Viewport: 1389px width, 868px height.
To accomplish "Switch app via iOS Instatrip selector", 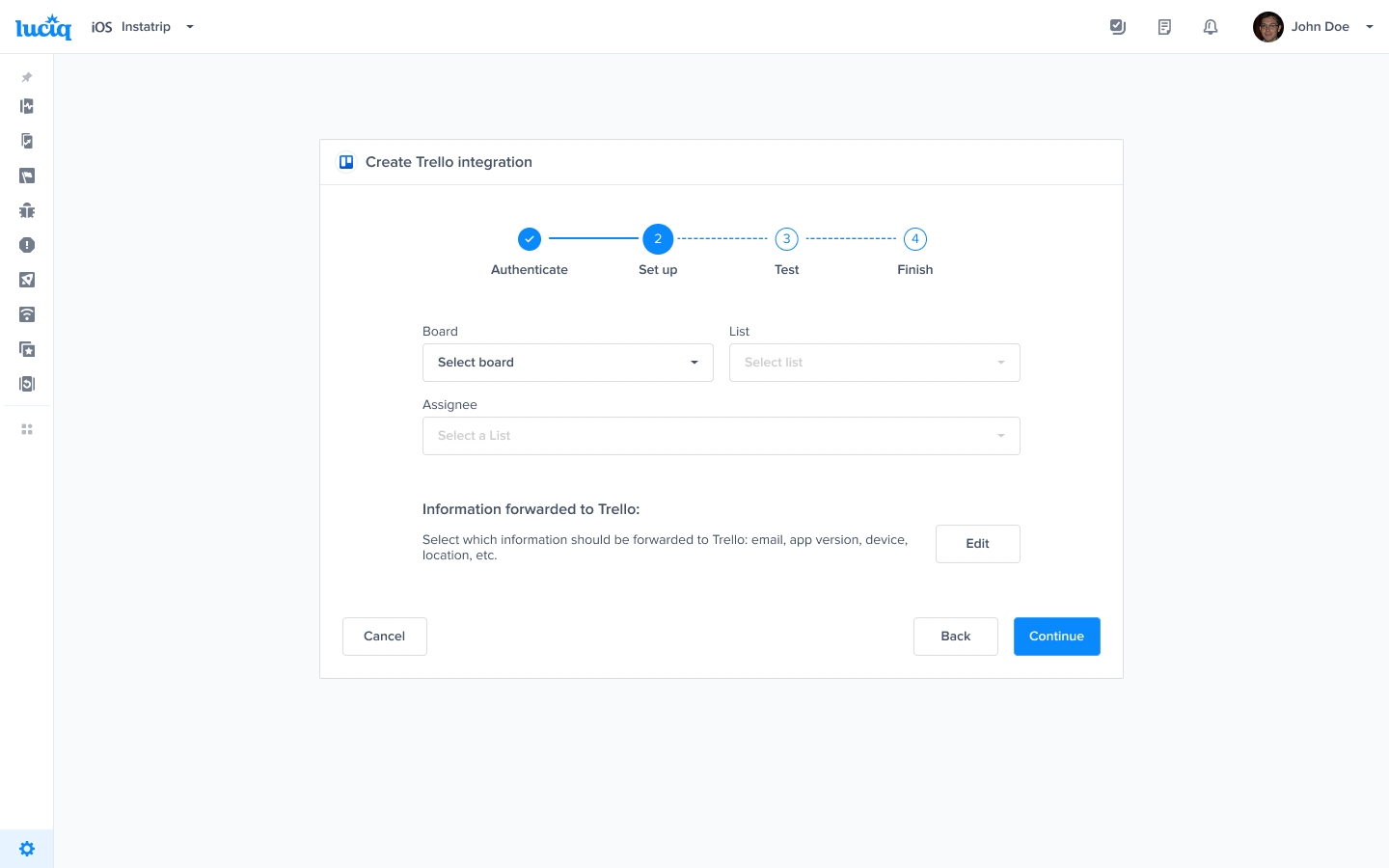I will tap(143, 27).
